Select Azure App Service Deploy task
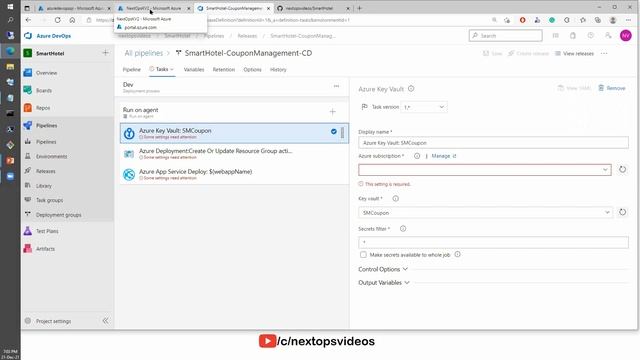 (x=234, y=174)
